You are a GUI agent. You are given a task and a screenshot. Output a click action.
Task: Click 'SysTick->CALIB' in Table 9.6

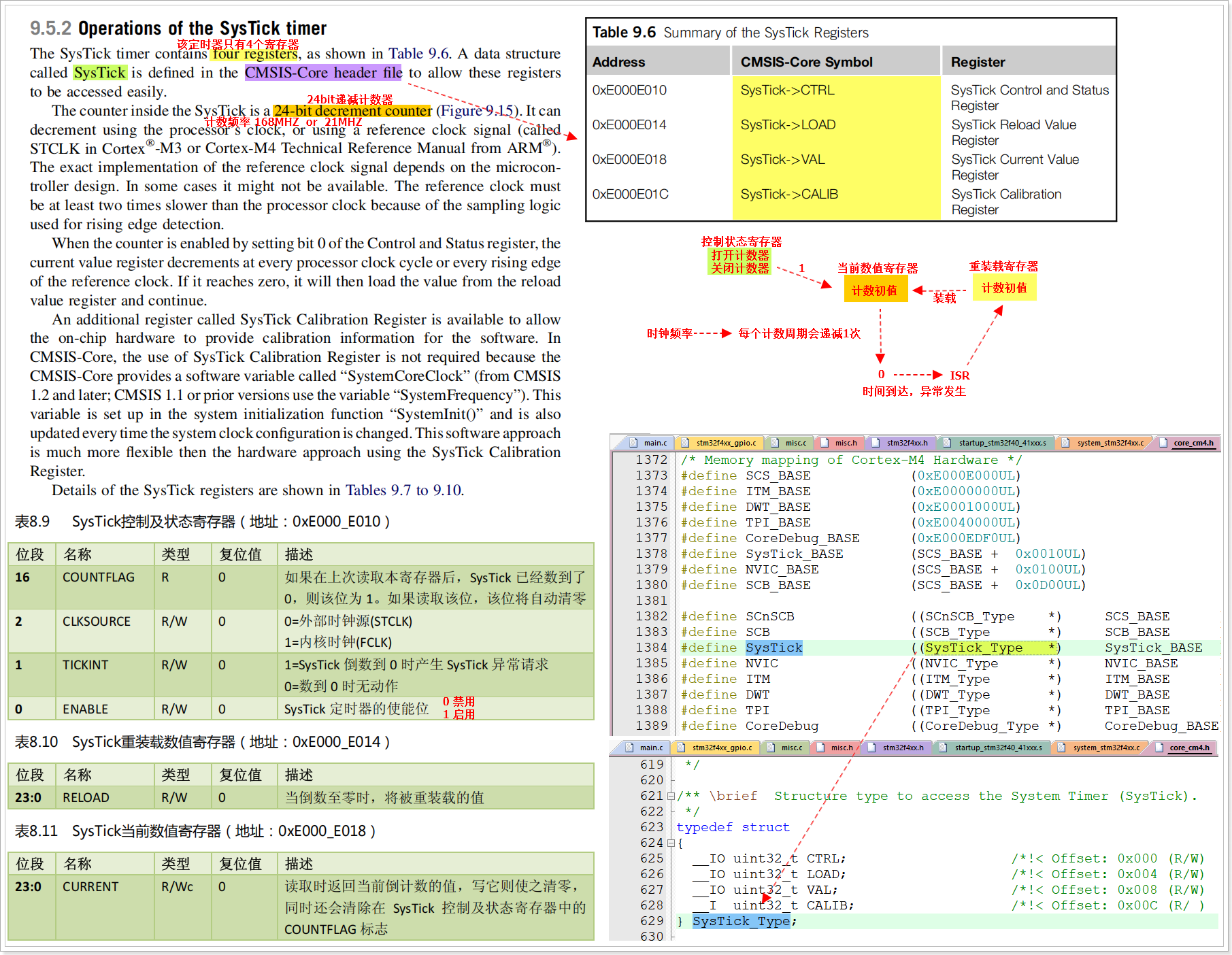tap(789, 195)
